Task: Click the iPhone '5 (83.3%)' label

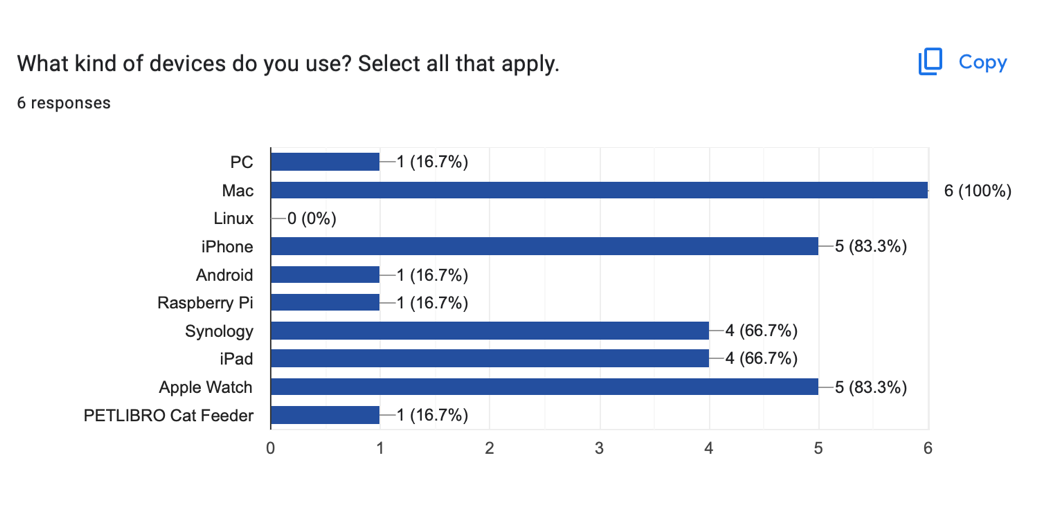Action: (x=870, y=246)
